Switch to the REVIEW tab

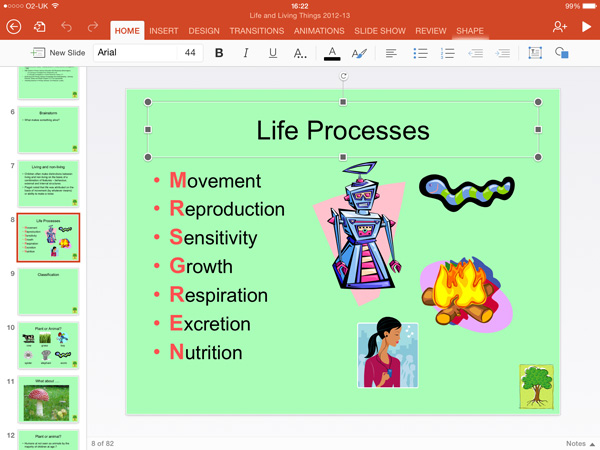click(x=431, y=31)
